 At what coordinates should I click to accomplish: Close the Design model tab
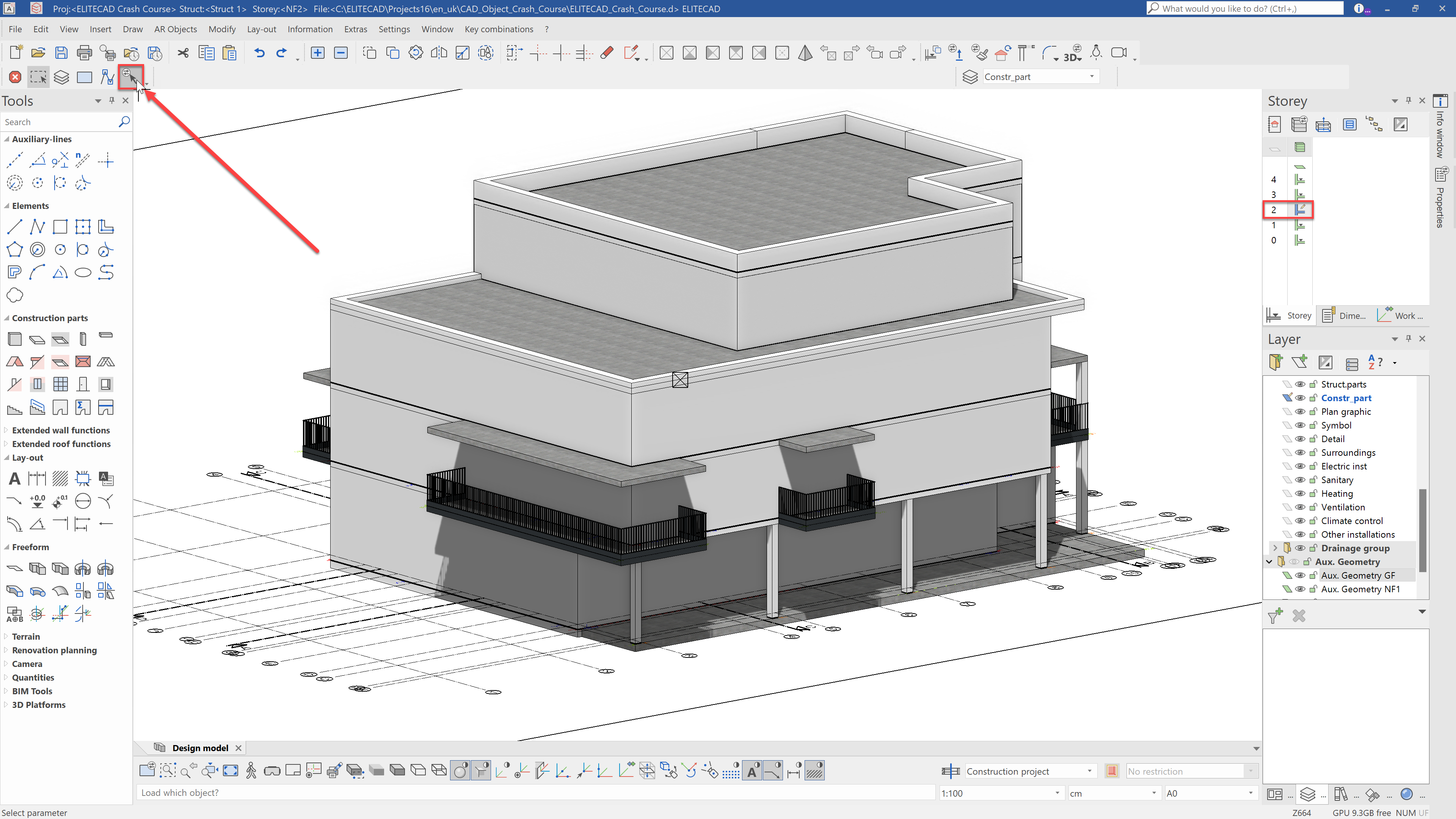click(x=238, y=748)
